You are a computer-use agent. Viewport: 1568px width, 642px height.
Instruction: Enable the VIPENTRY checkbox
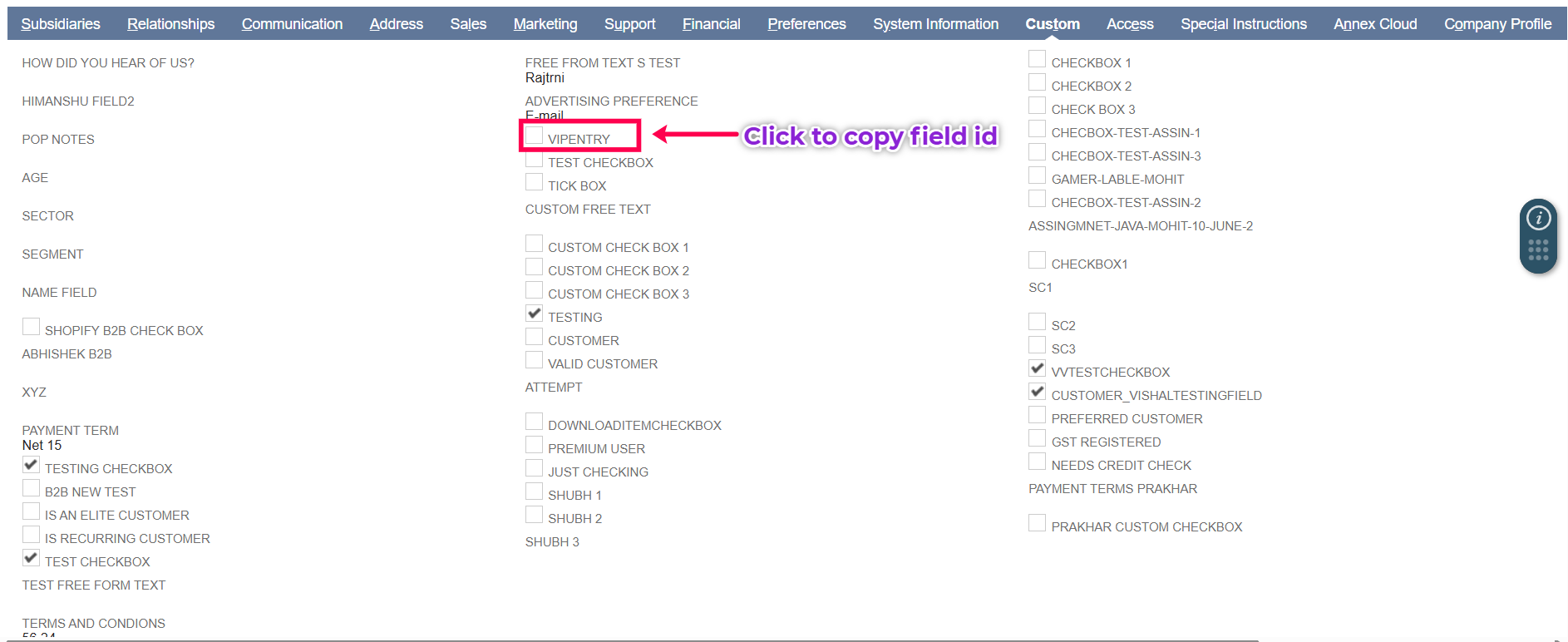535,136
